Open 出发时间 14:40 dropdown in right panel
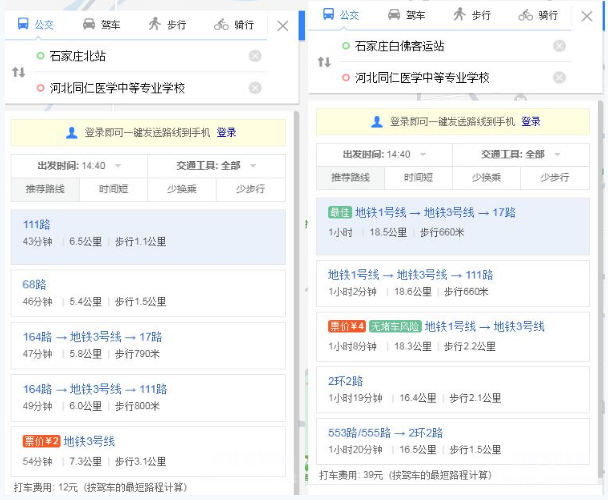Image resolution: width=608 pixels, height=500 pixels. (x=384, y=155)
